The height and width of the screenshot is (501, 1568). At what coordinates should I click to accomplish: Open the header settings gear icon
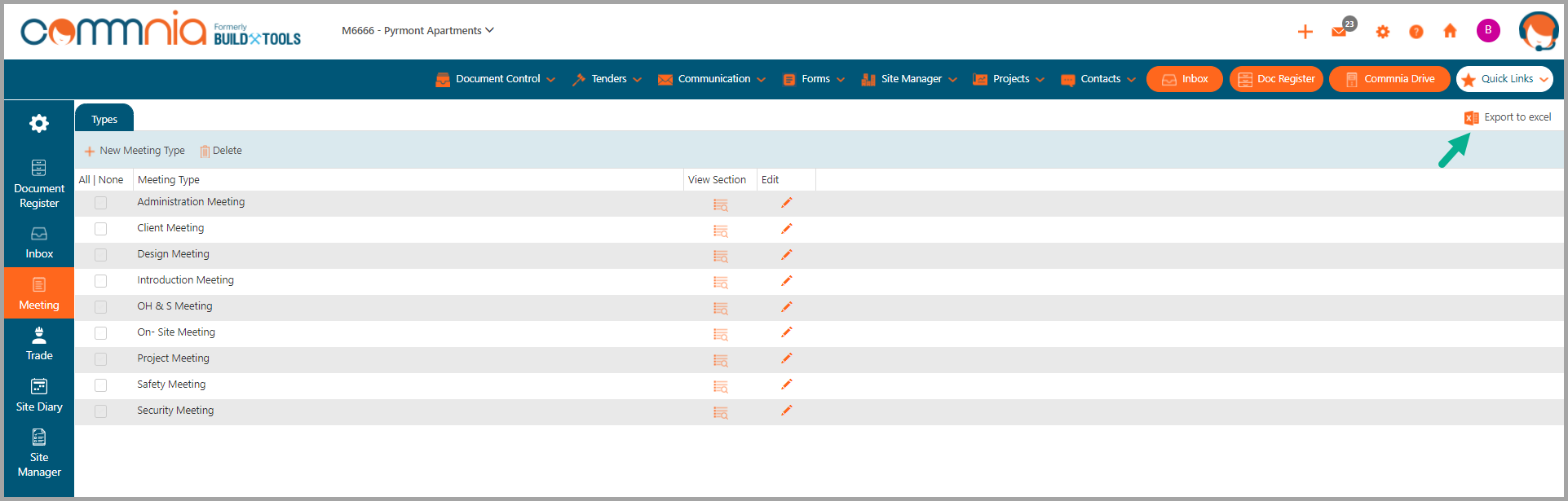[x=1383, y=32]
